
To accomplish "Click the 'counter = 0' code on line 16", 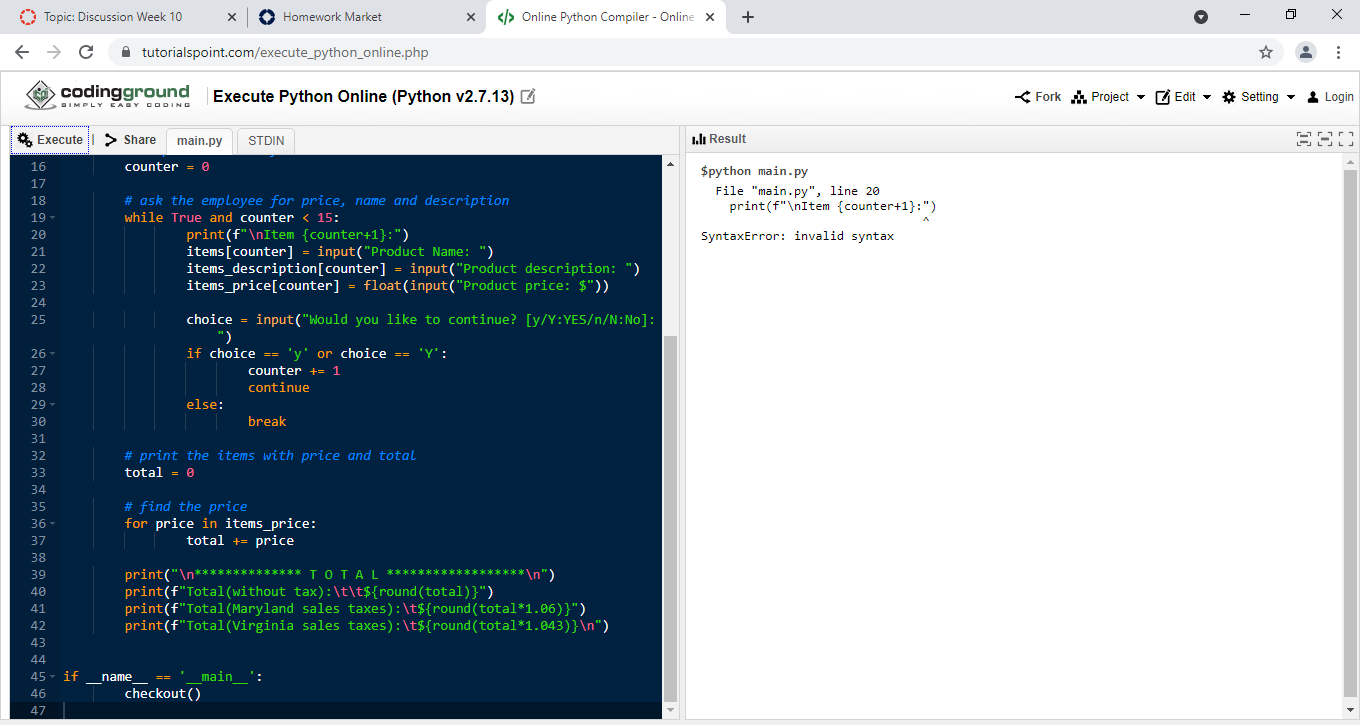I will point(167,167).
